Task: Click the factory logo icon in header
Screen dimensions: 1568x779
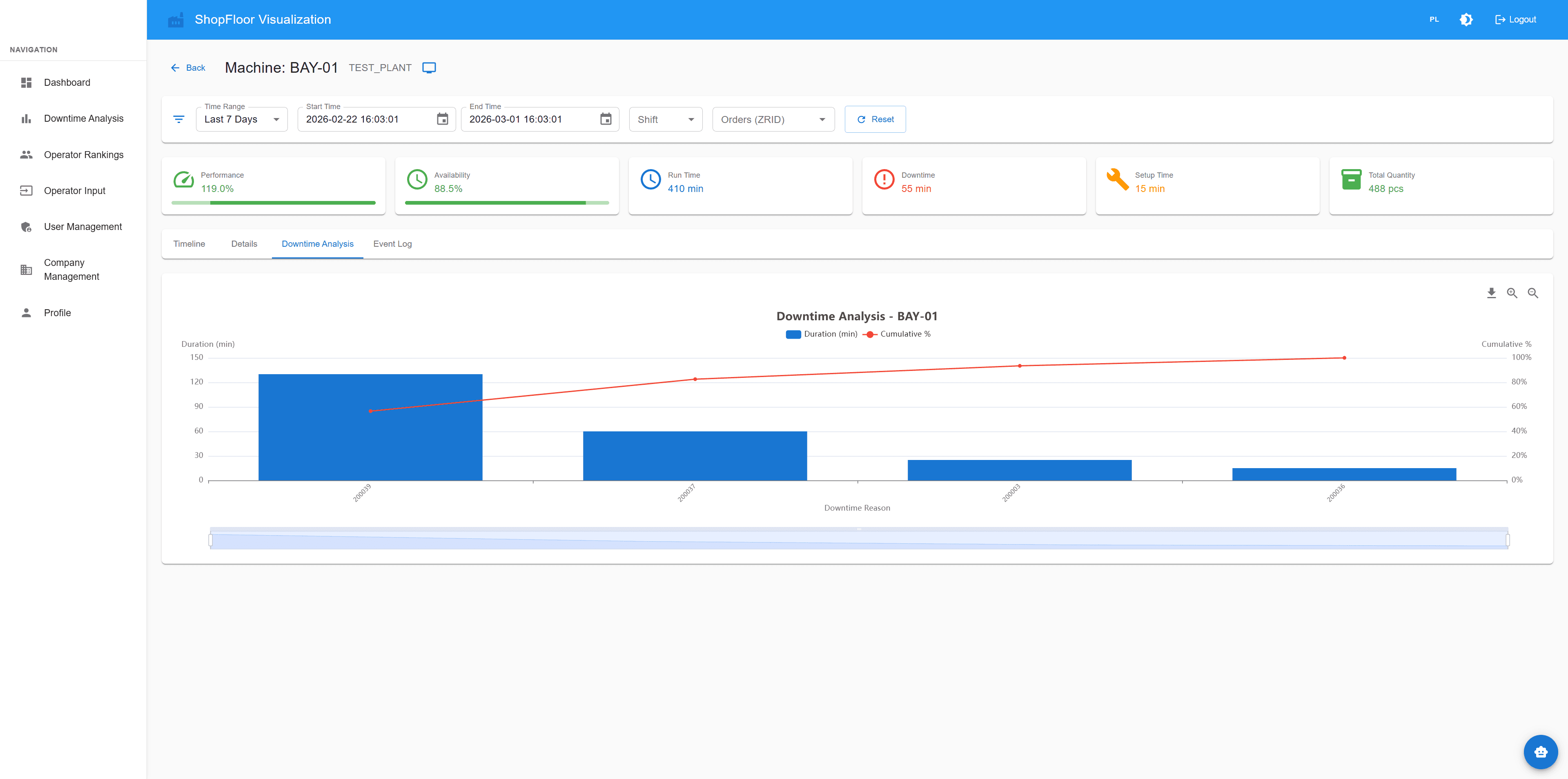Action: point(175,20)
